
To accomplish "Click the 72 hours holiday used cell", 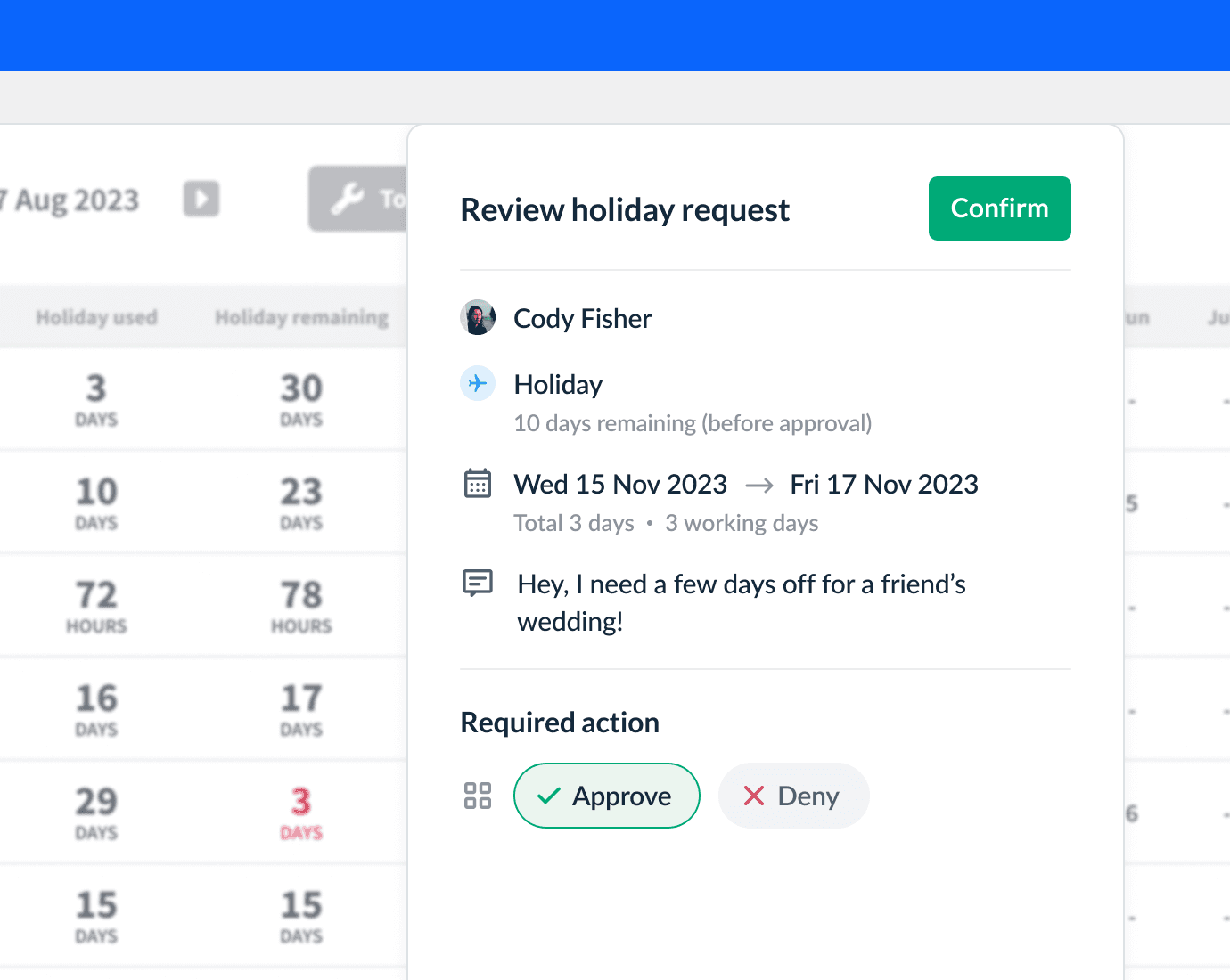I will click(x=96, y=605).
